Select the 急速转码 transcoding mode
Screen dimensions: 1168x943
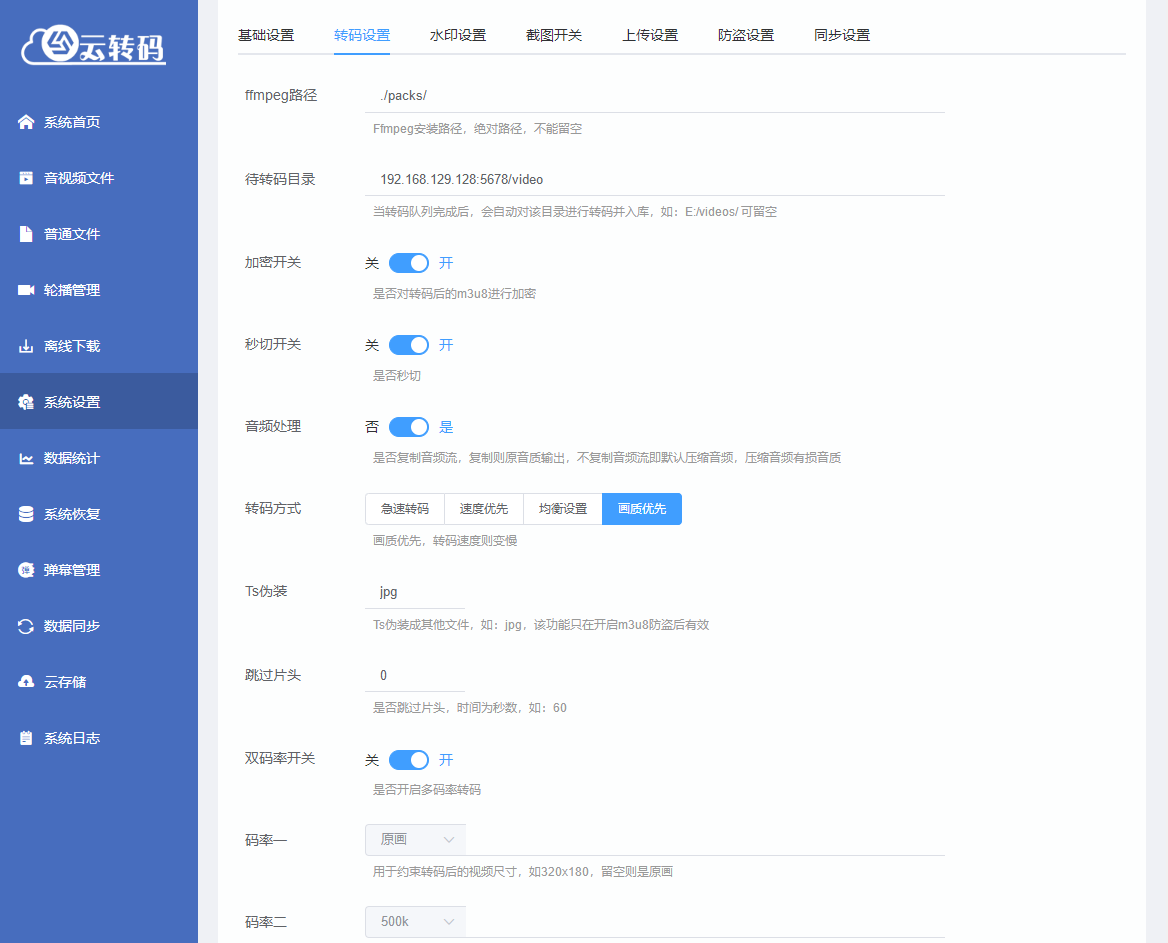click(404, 508)
